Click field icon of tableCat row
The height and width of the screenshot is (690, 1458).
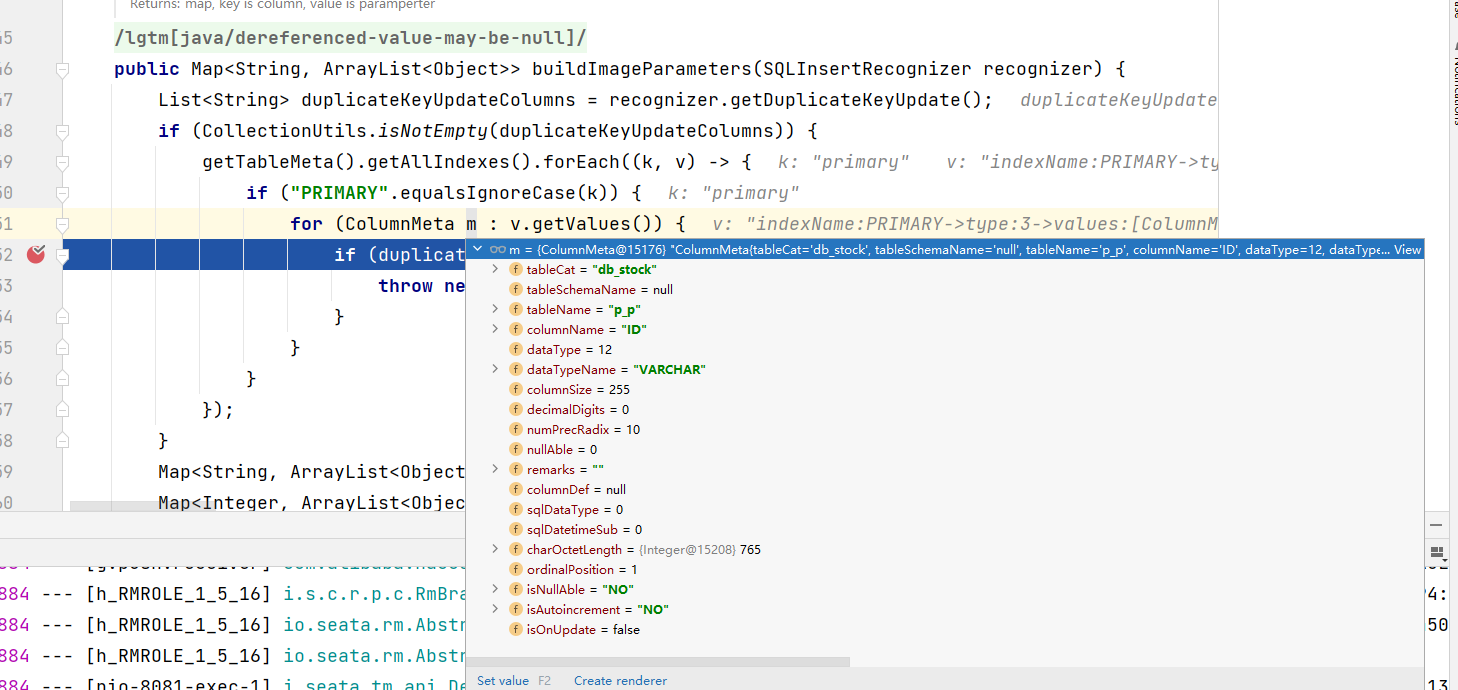pos(516,270)
